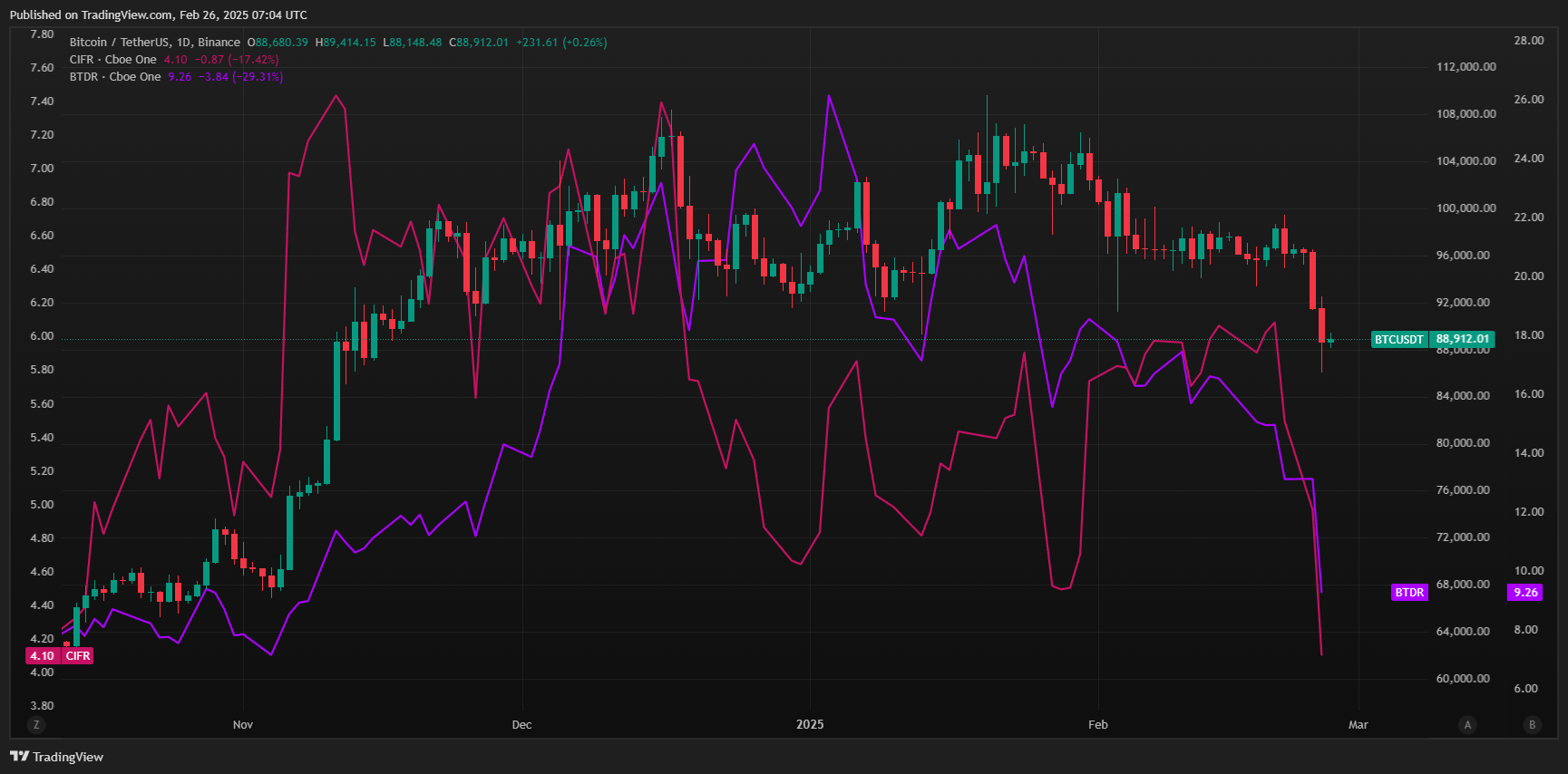Click the Published on TradingView.com text

click(x=158, y=15)
